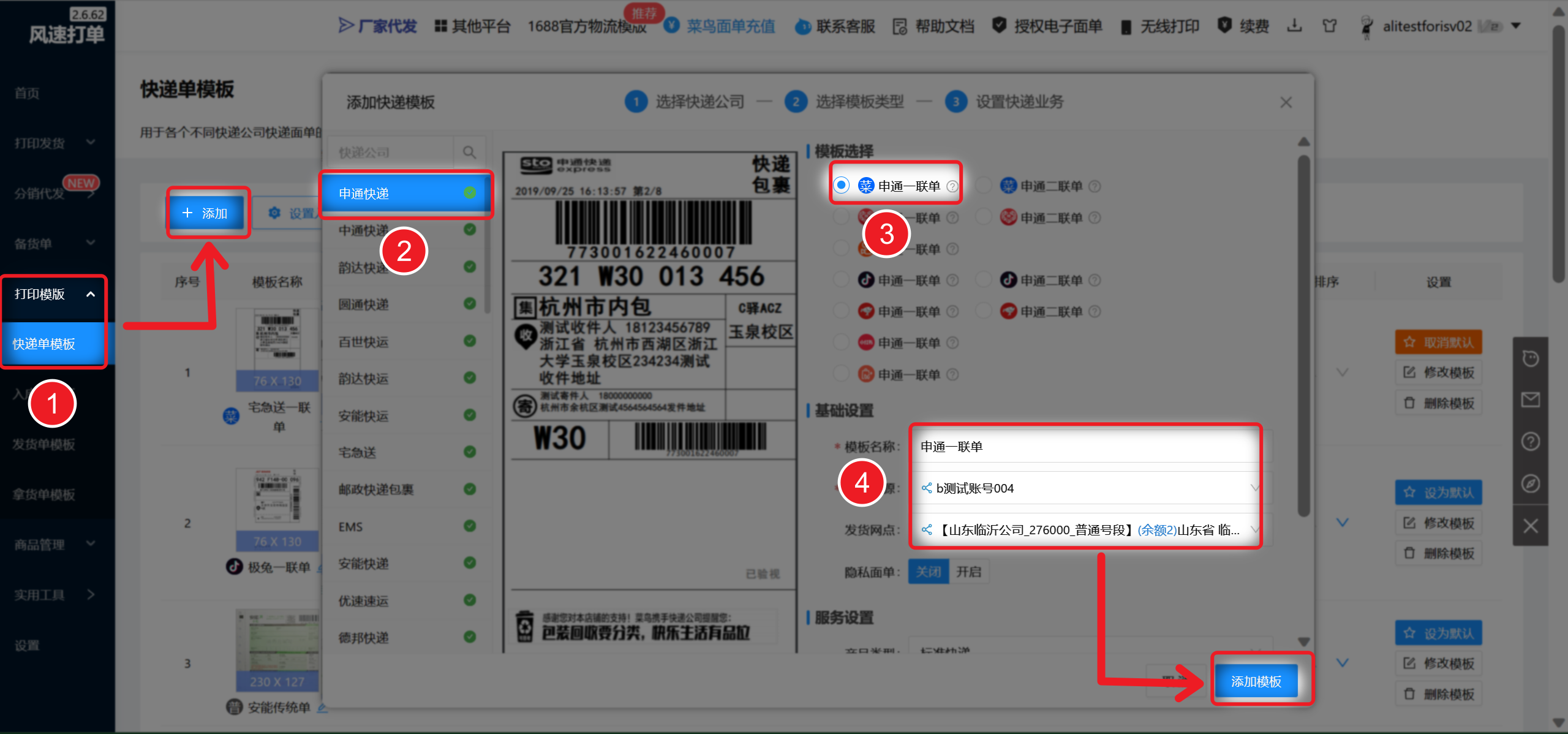Click the 添加模板 confirm button
This screenshot has width=1568, height=734.
tap(1256, 681)
